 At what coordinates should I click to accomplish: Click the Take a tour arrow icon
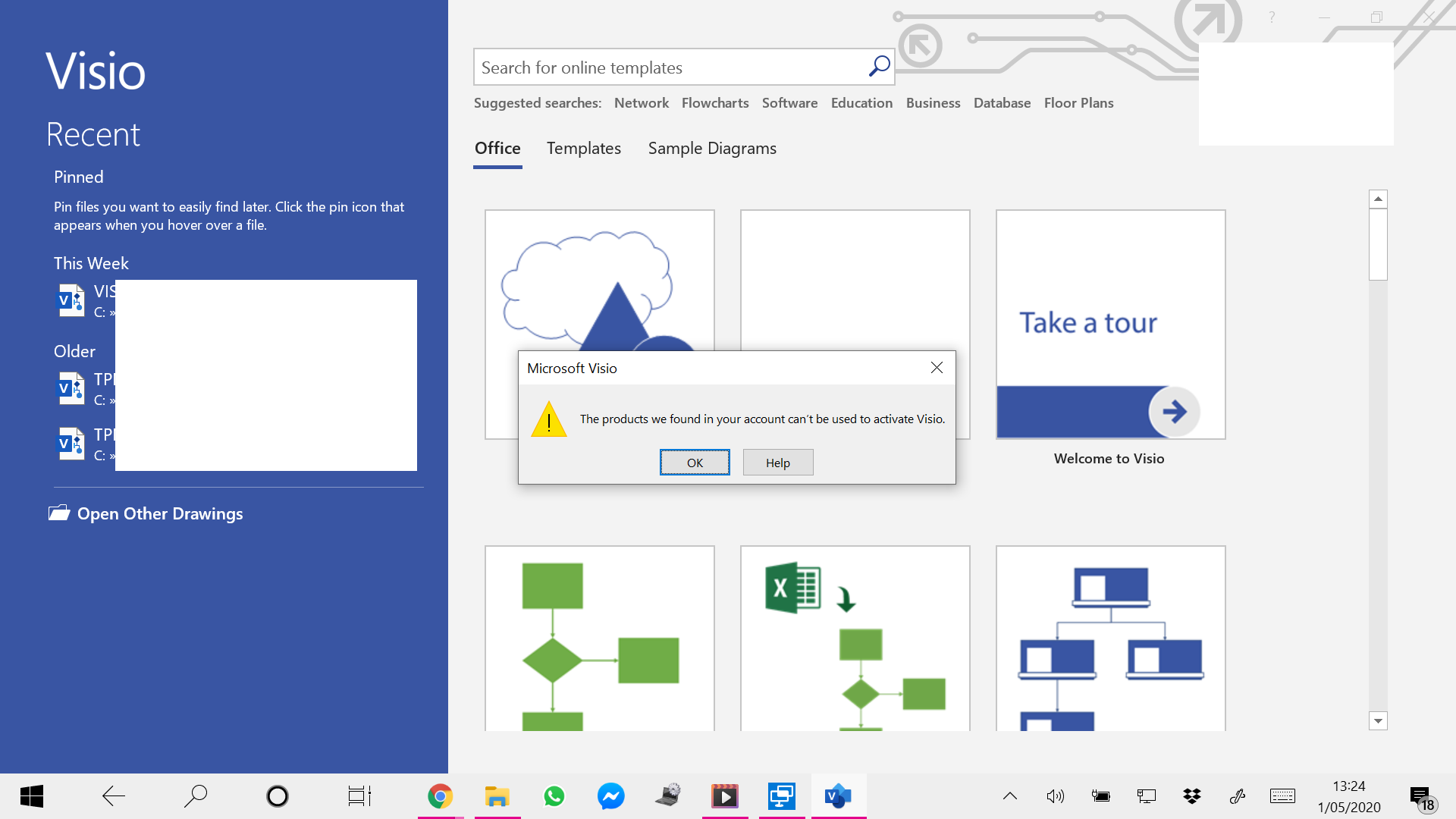tap(1174, 412)
